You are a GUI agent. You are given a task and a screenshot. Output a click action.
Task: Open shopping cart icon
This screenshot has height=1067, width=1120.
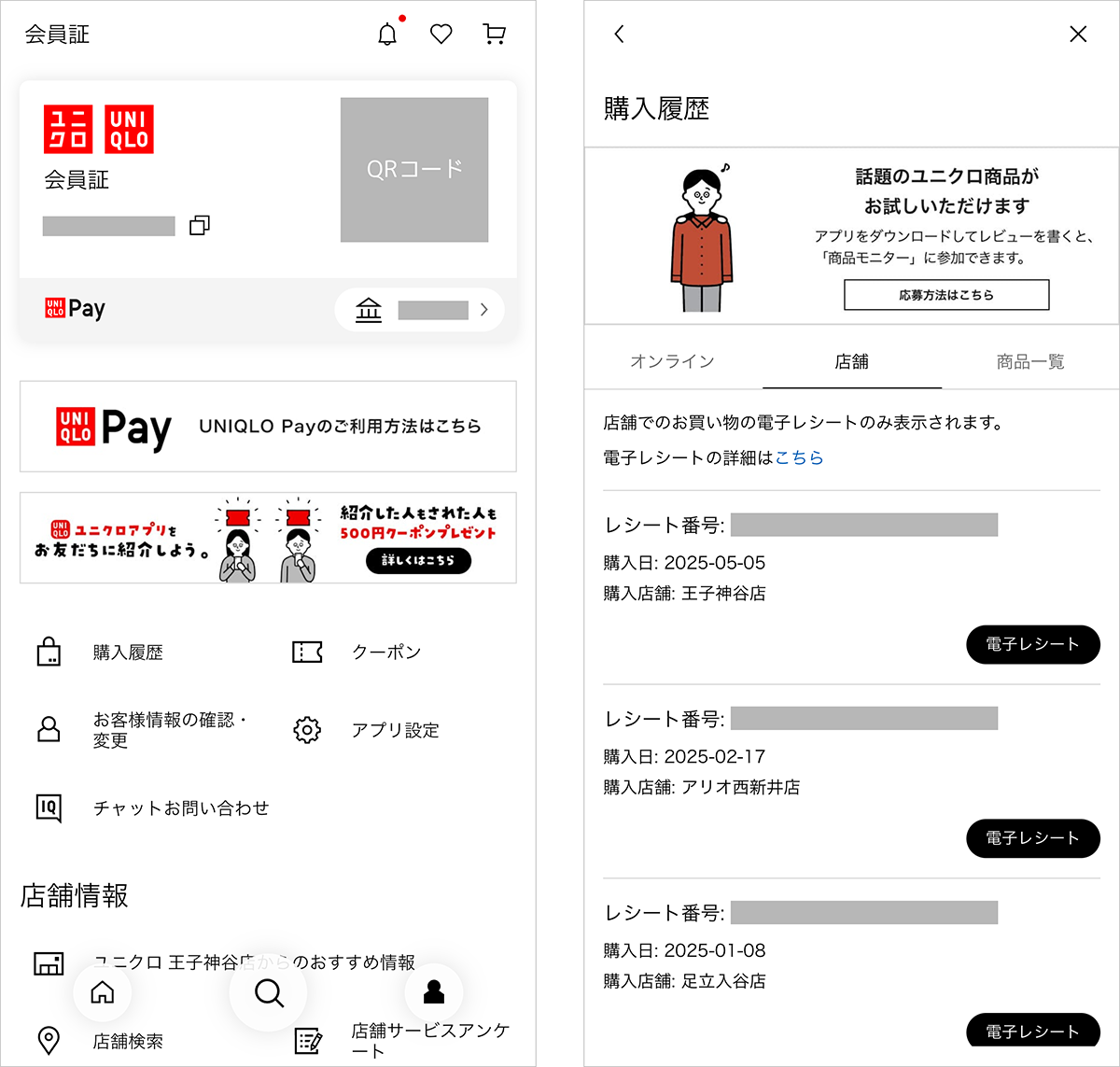point(495,35)
